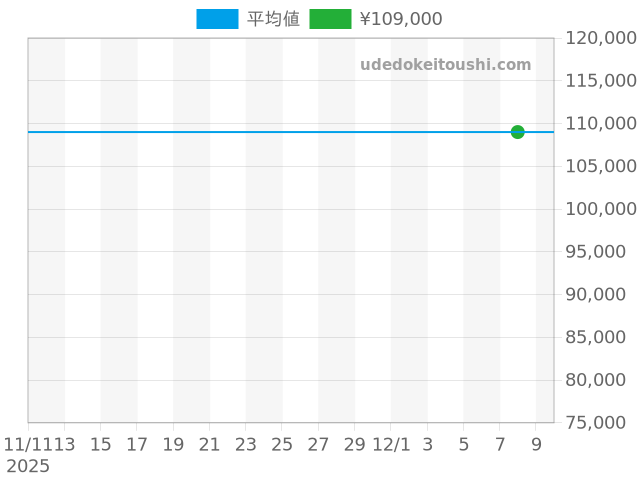Click the 115,000 y-axis label
This screenshot has height=480, width=640.
point(600,81)
